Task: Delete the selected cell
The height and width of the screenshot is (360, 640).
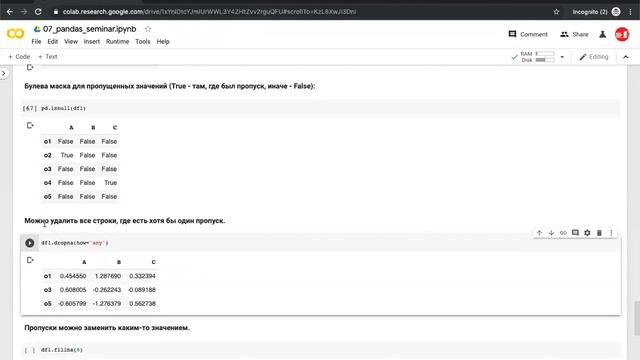Action: (x=599, y=233)
